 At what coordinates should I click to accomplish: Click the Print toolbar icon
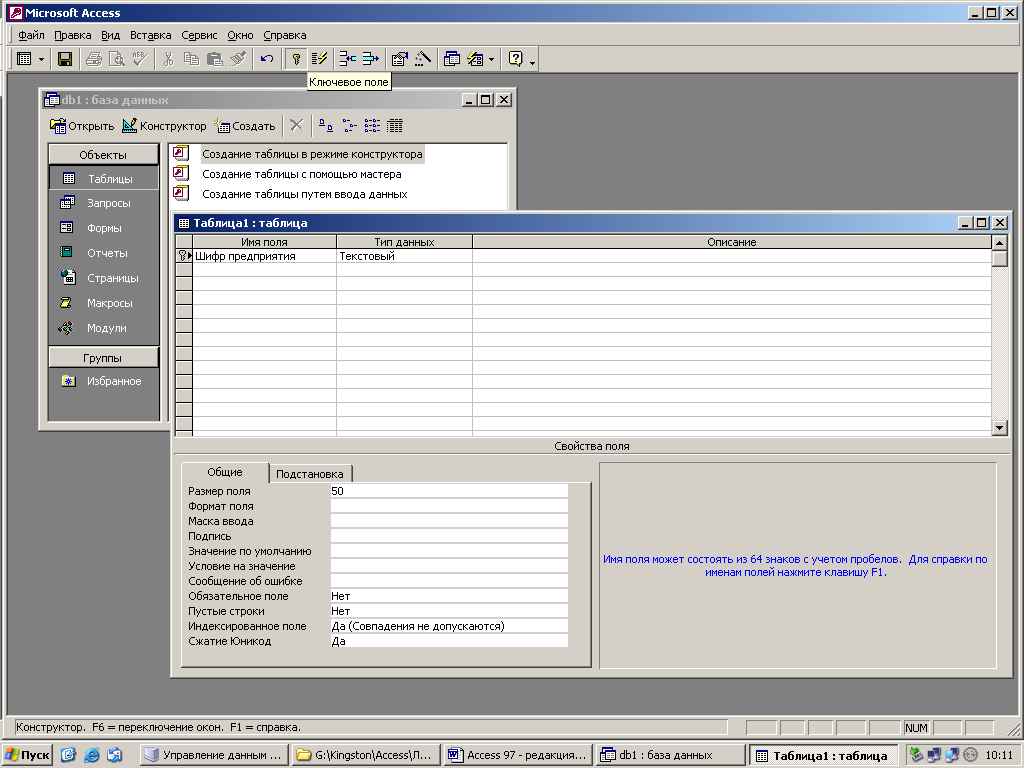click(x=94, y=59)
